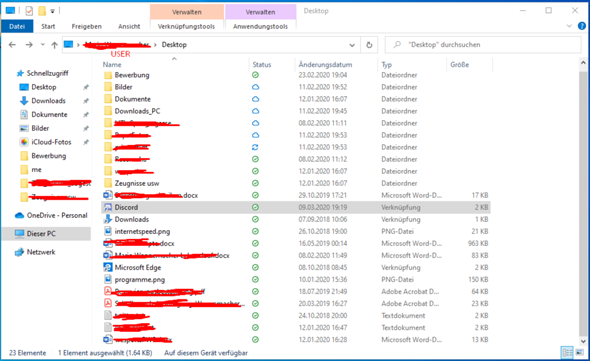
Task: Click the scrollbar down arrow
Action: 583,341
